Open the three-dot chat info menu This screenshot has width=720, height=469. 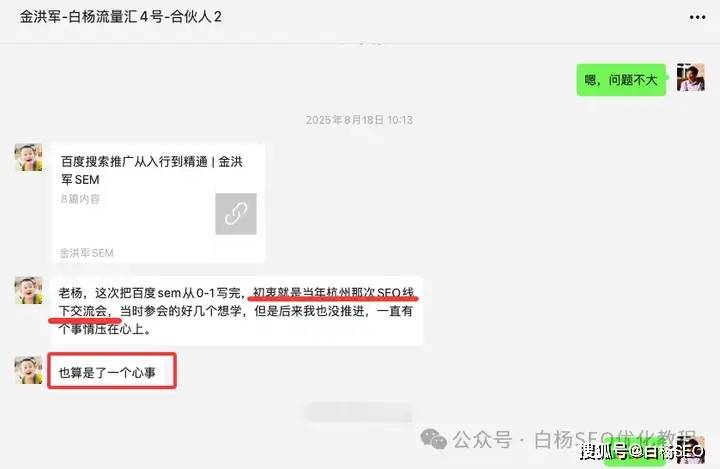coord(697,17)
